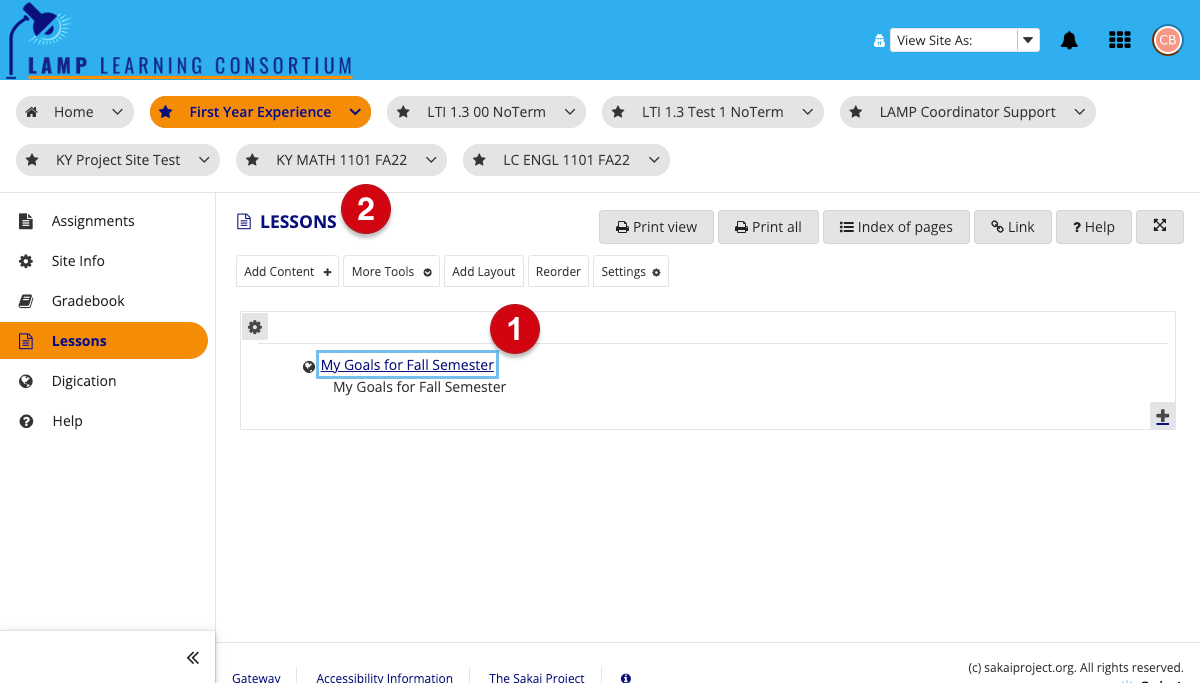The height and width of the screenshot is (683, 1200).
Task: Expand LC ENGL 1101 FA22 chevron
Action: pyautogui.click(x=654, y=160)
